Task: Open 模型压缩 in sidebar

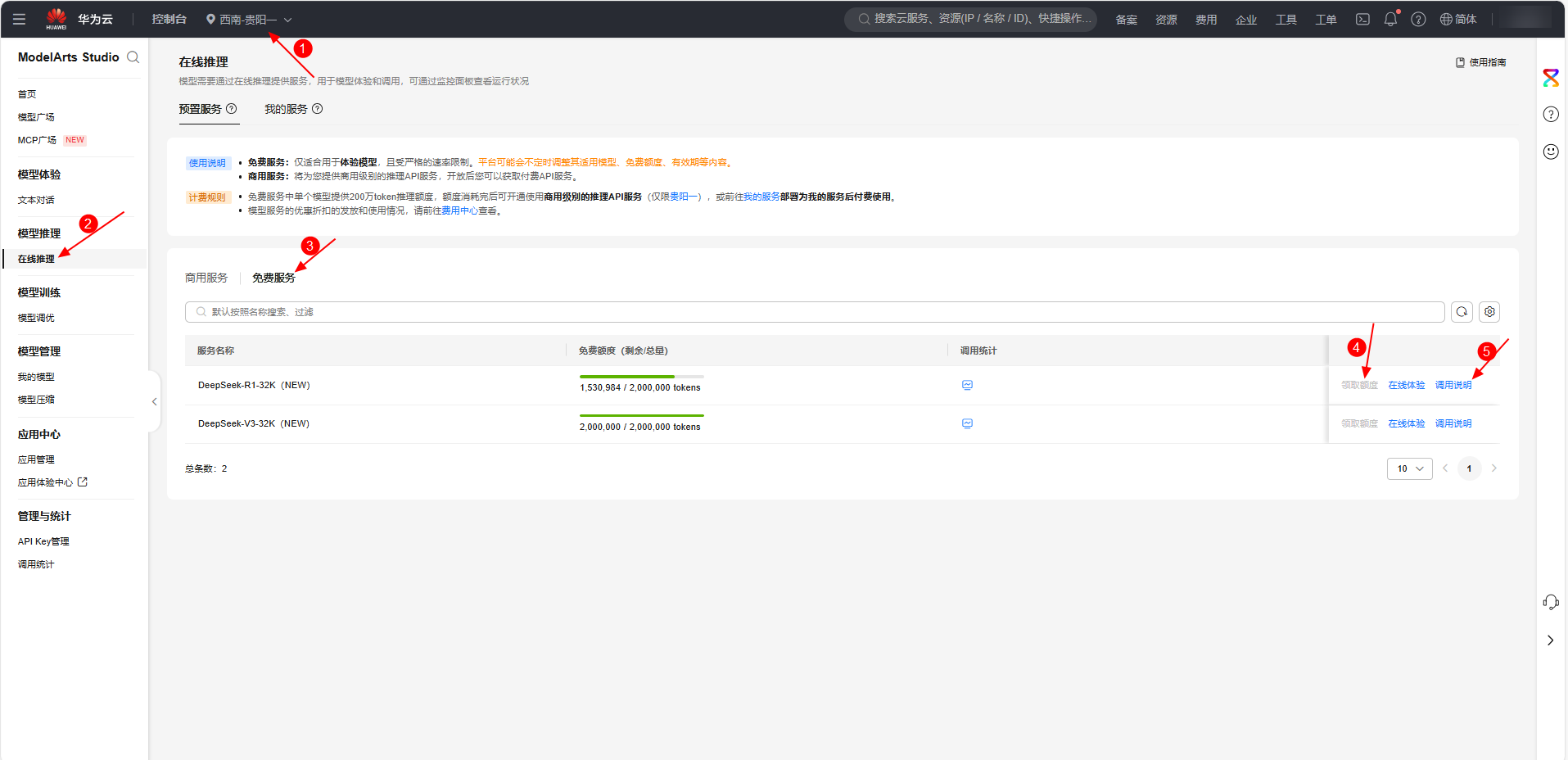Action: coord(36,400)
